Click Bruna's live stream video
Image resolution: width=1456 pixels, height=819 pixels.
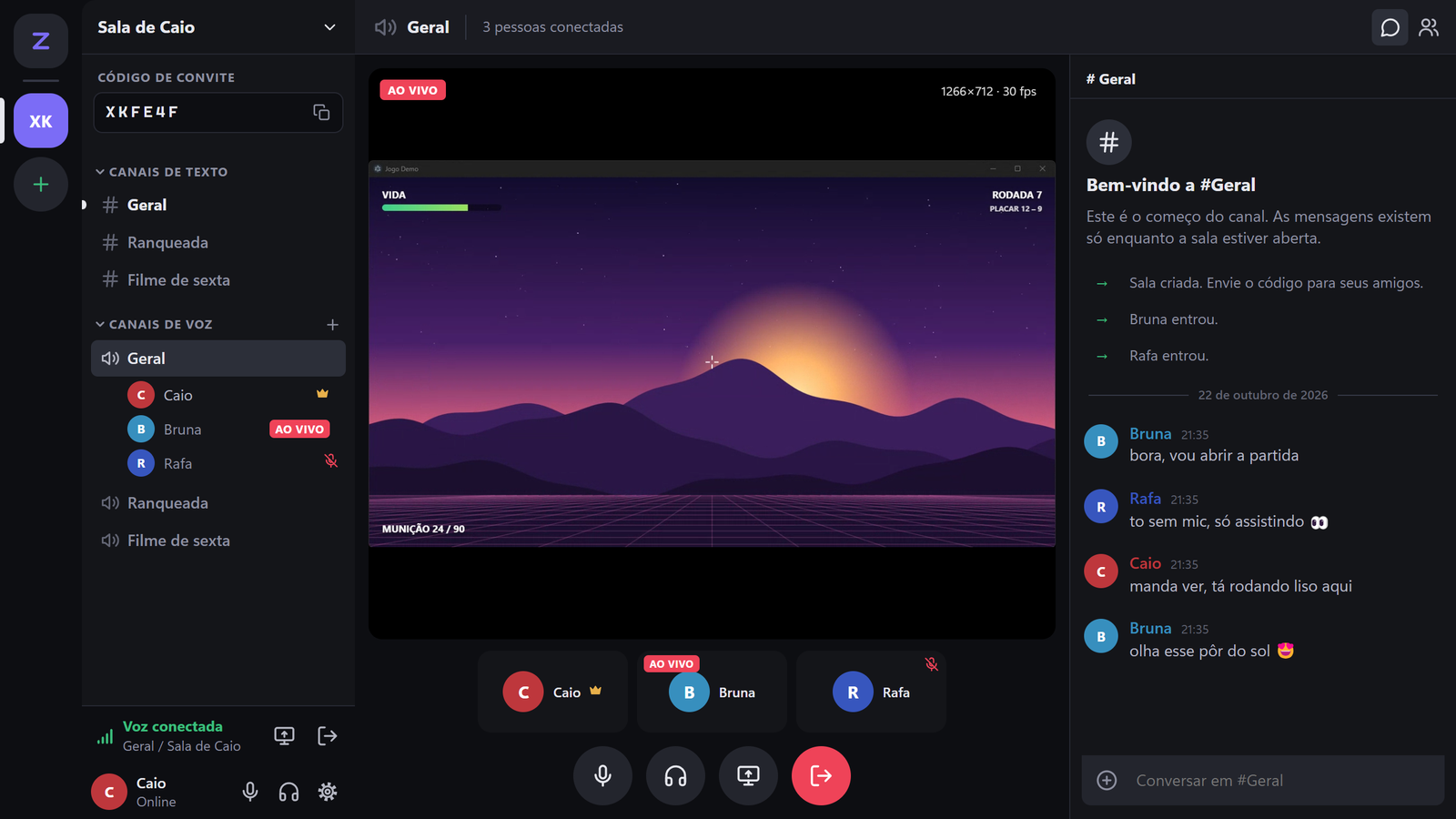click(x=712, y=353)
